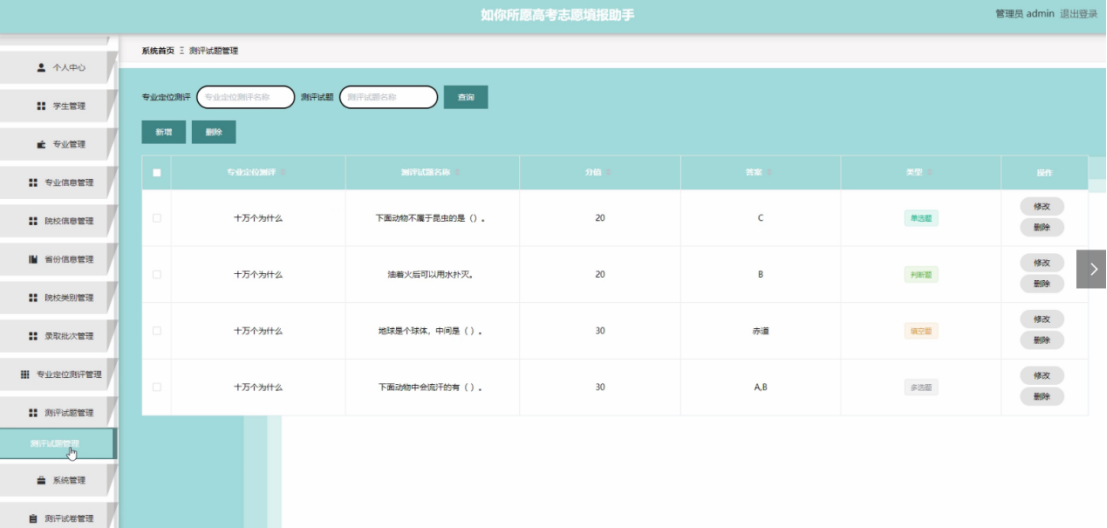This screenshot has width=1107, height=528.
Task: Click the briefcase icon beside 系统管理
Action: 41,480
